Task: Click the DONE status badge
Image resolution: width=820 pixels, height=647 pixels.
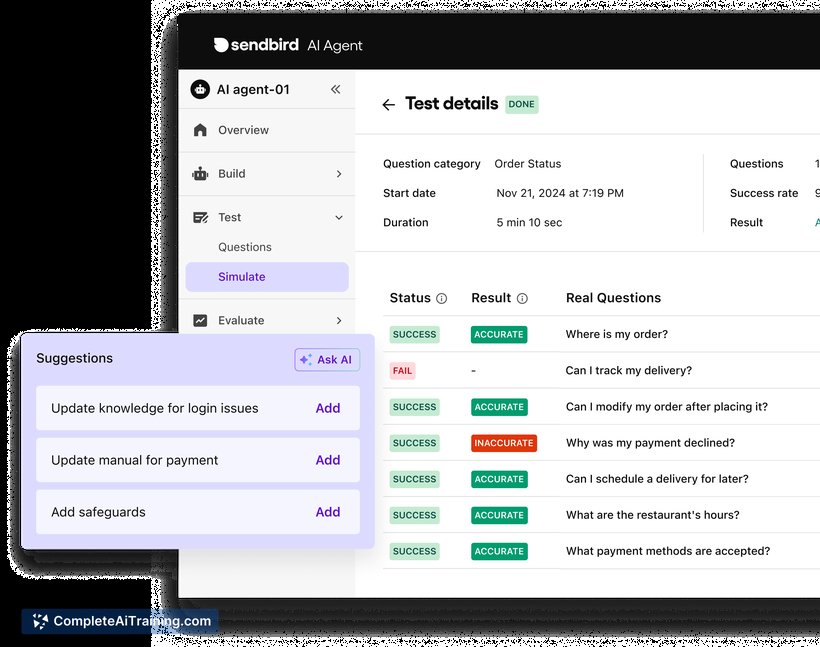Action: [521, 104]
